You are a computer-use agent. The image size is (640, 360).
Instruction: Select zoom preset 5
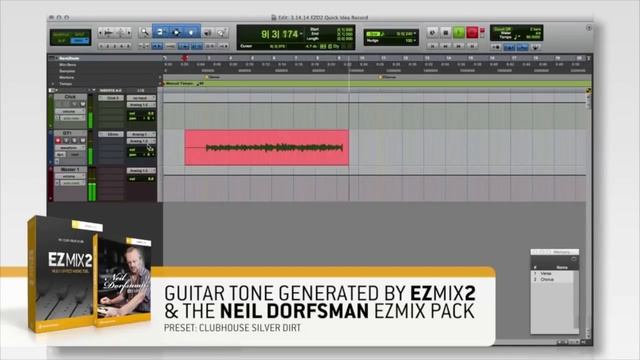[x=129, y=46]
